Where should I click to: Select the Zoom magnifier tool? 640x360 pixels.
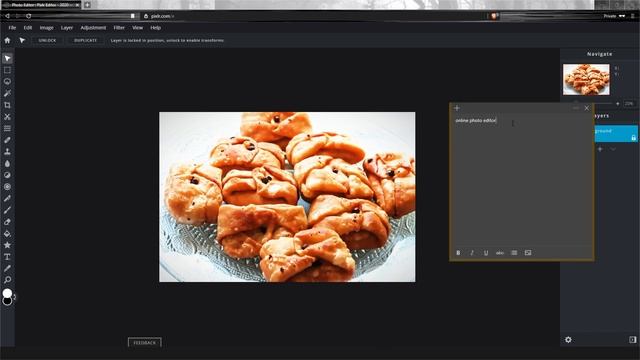(x=7, y=280)
